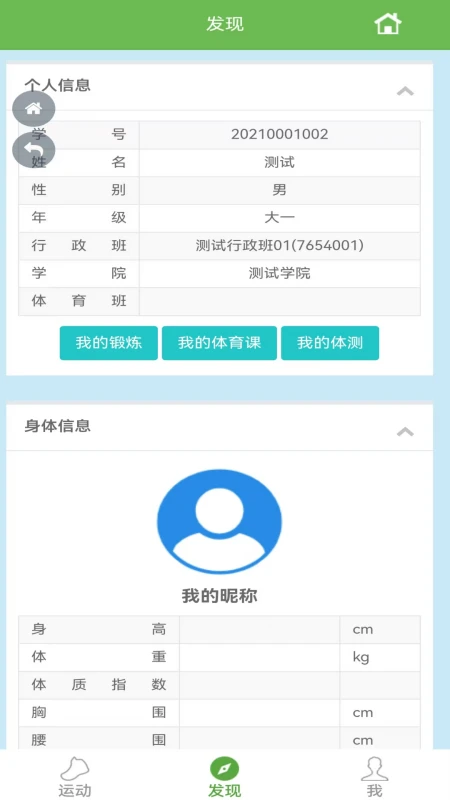
Task: Select the college value 测试学院
Action: point(280,273)
